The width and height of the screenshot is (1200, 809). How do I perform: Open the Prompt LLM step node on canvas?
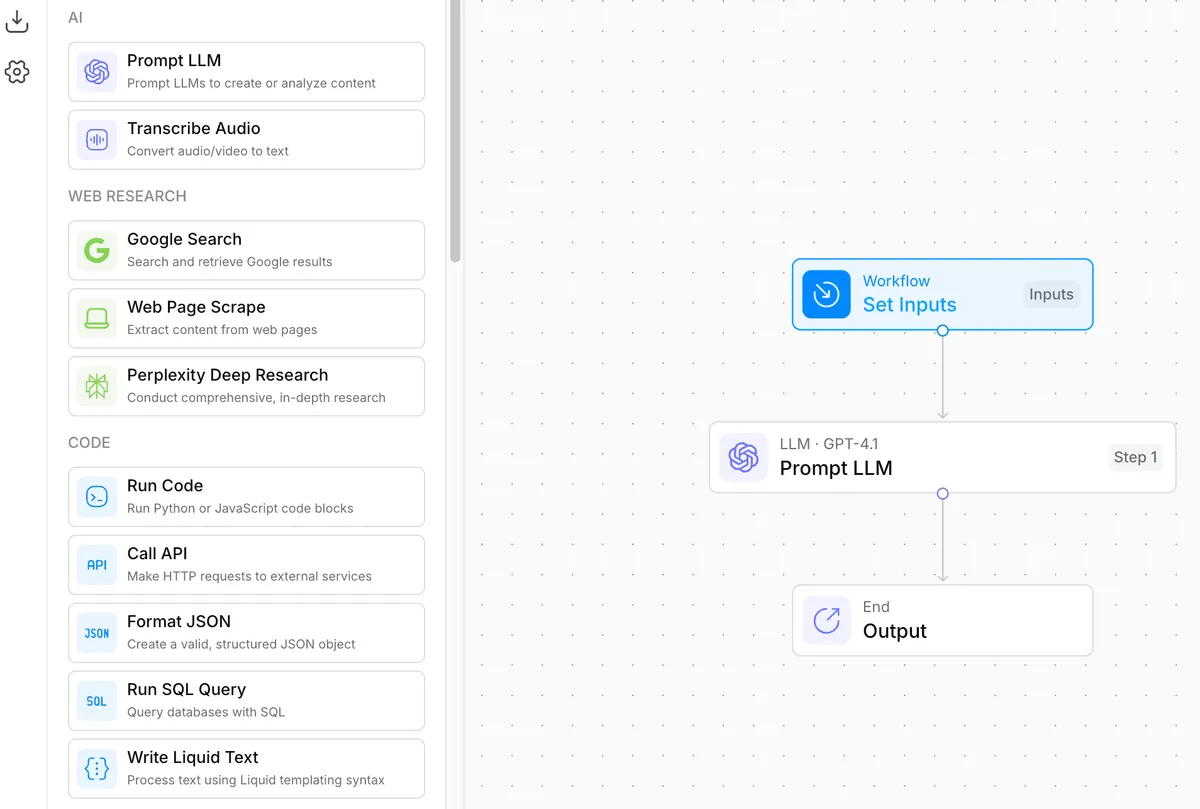click(942, 457)
